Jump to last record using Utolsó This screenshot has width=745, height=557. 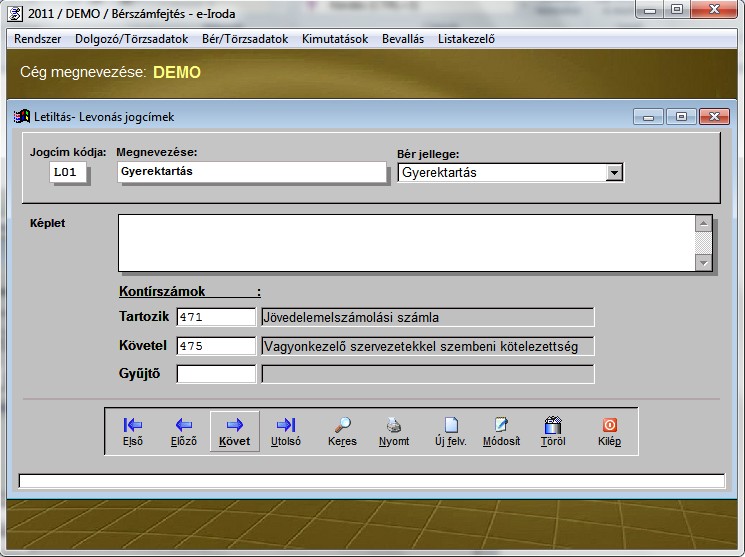coord(285,431)
